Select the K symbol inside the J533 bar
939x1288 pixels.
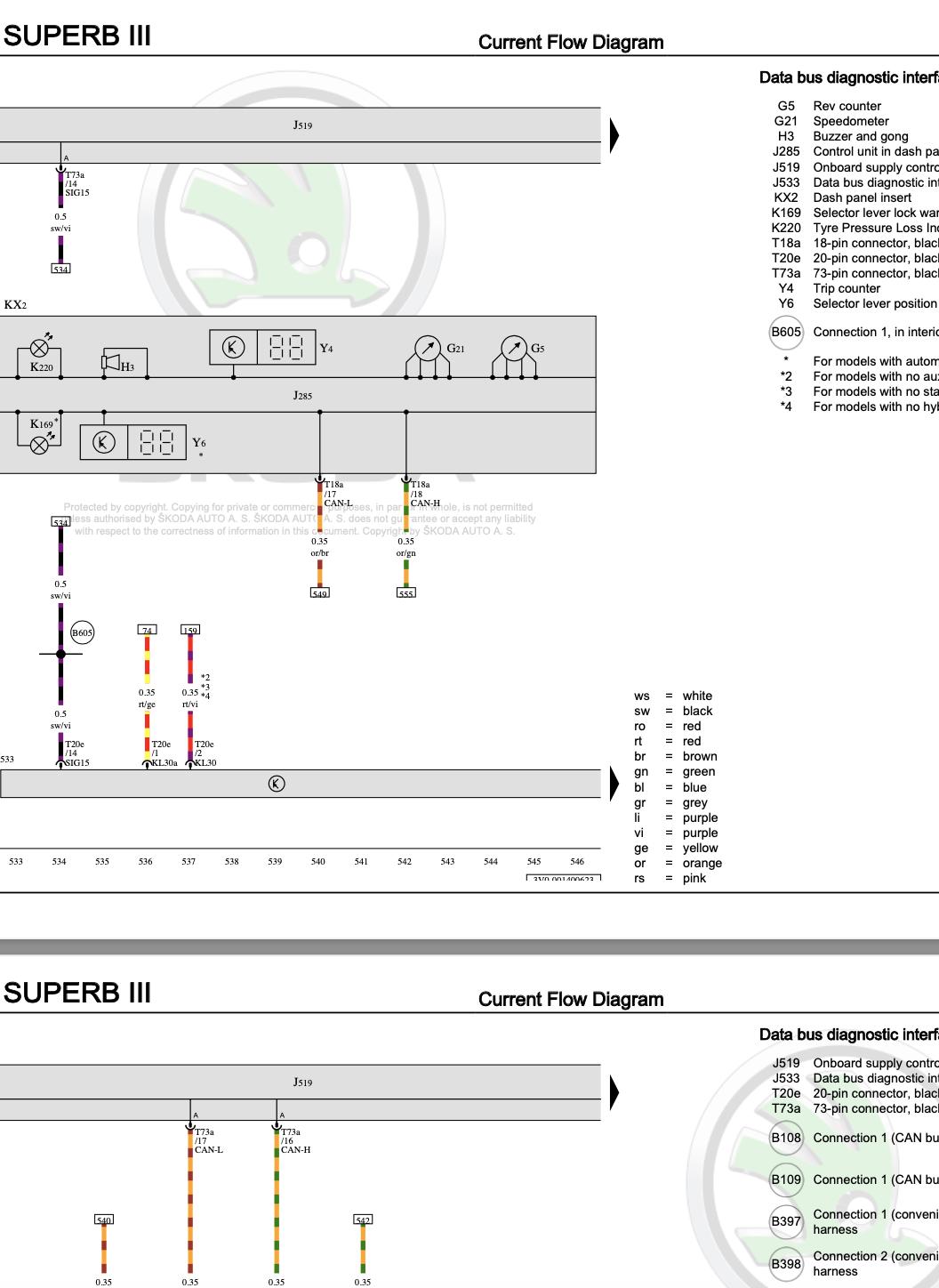277,784
